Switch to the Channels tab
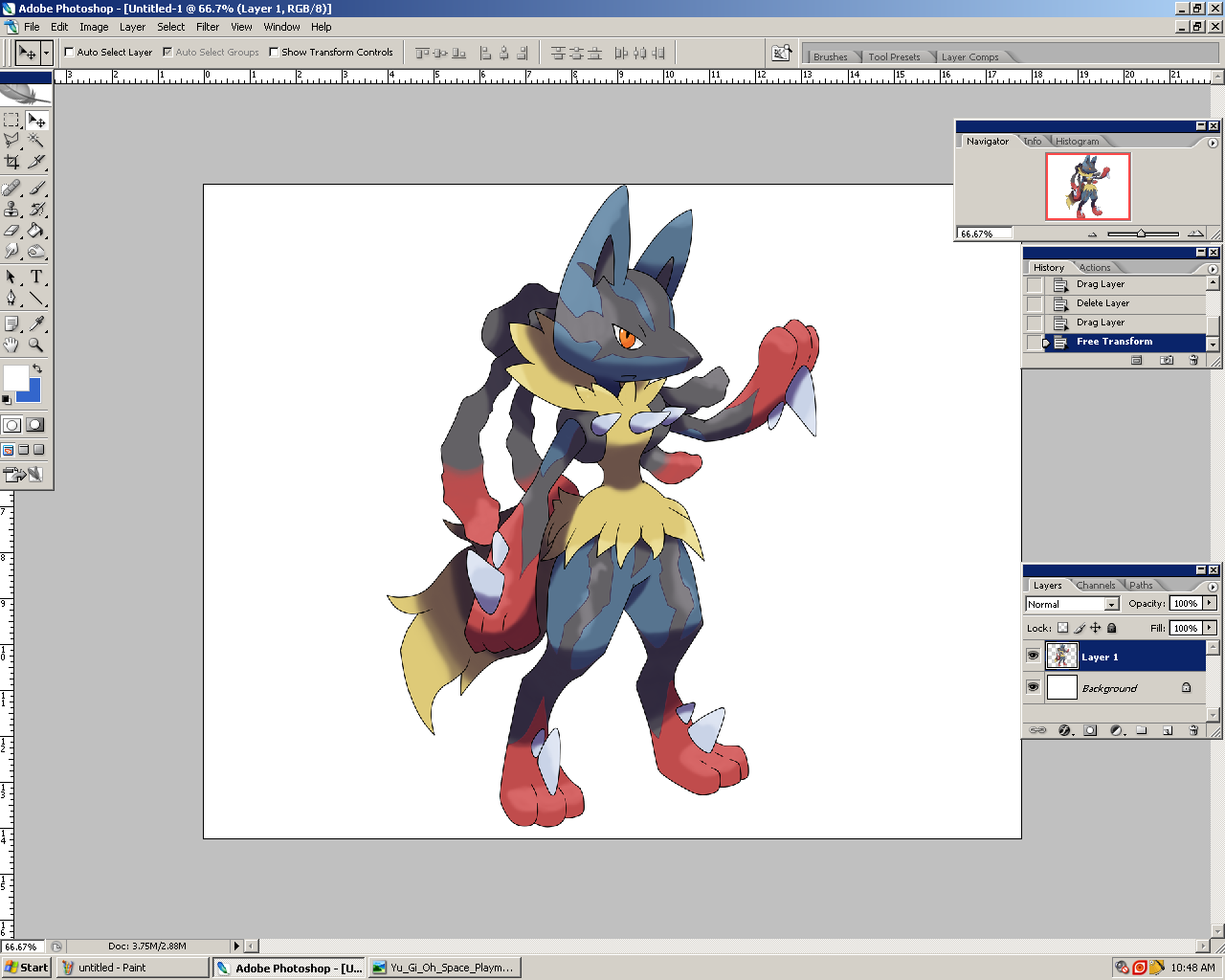1225x980 pixels. [x=1095, y=585]
